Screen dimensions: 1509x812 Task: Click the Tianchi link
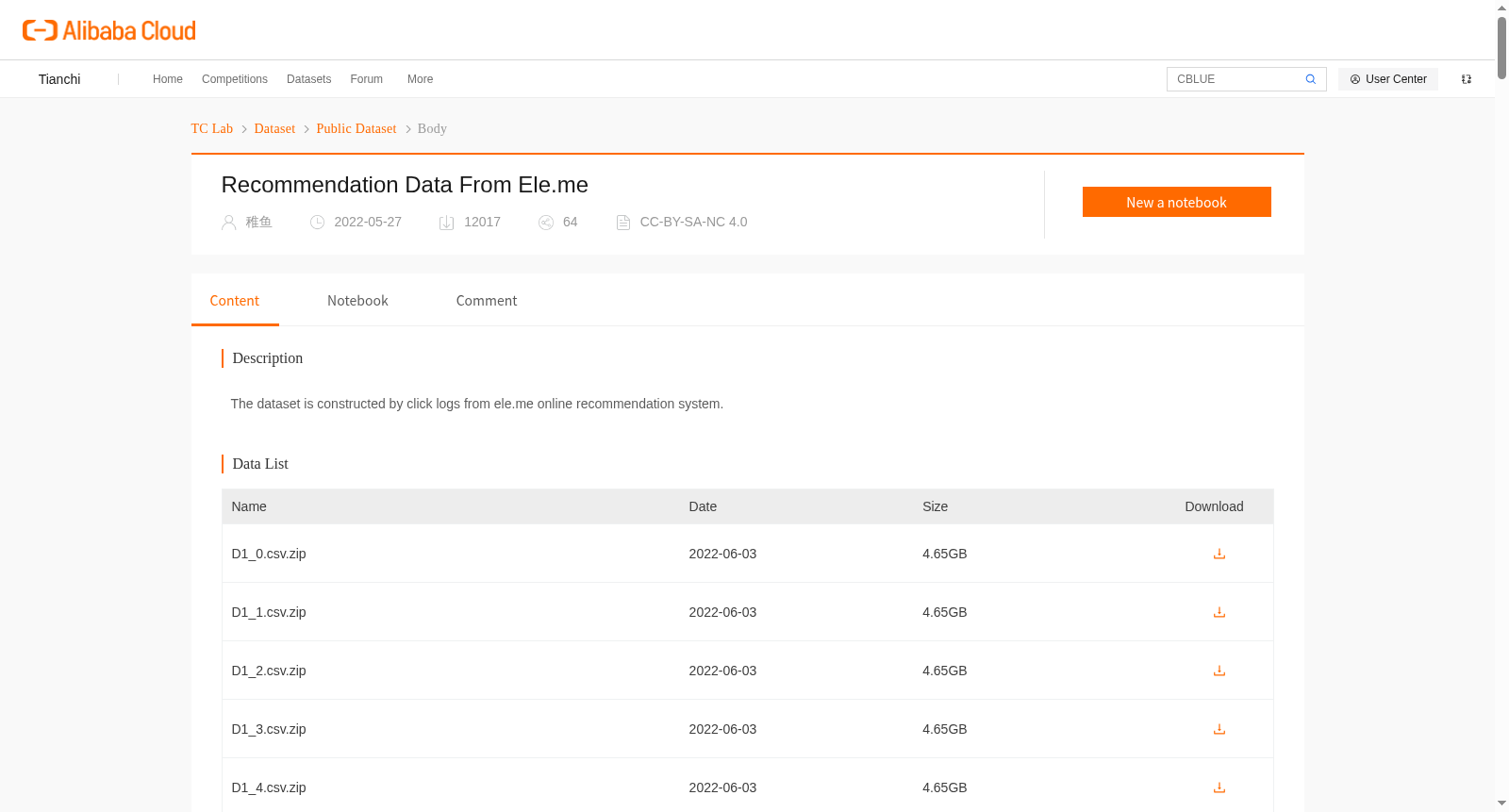coord(59,79)
